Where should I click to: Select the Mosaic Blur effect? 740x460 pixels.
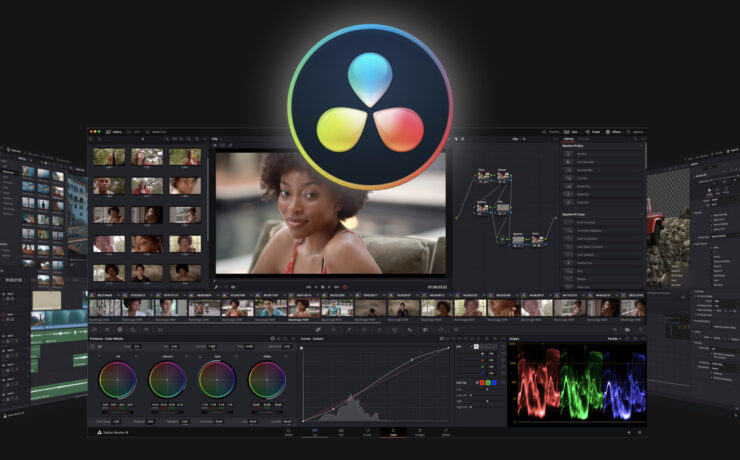click(x=602, y=186)
